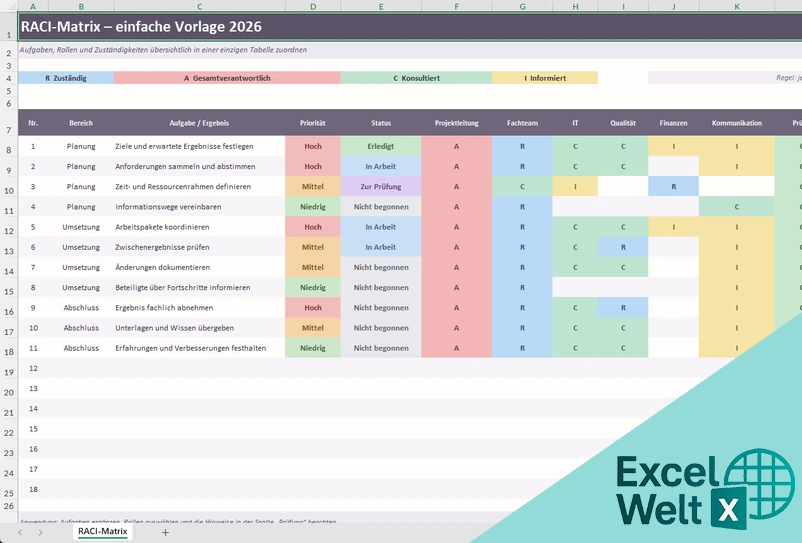Select the 'Kommunikation' table header
Viewport: 802px width, 543px height.
pyautogui.click(x=737, y=123)
